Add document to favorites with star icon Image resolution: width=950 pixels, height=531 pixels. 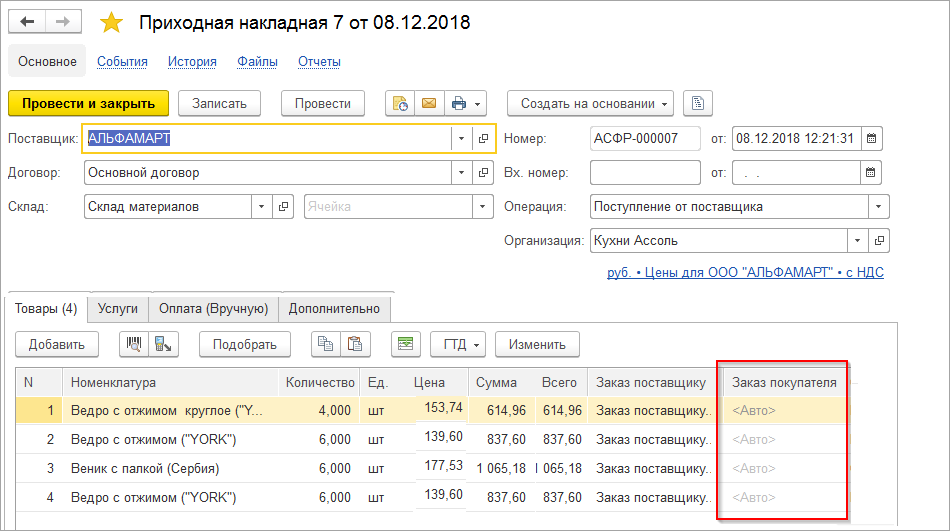click(111, 23)
